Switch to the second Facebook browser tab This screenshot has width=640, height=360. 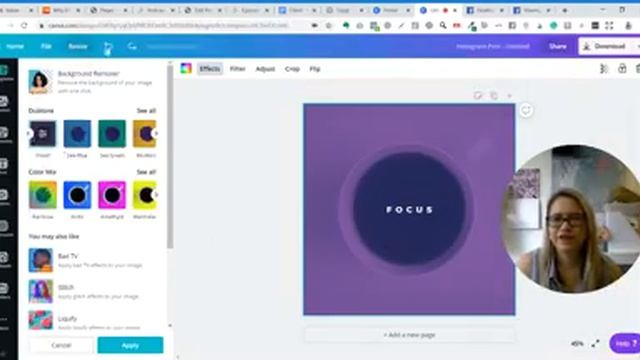pyautogui.click(x=532, y=10)
